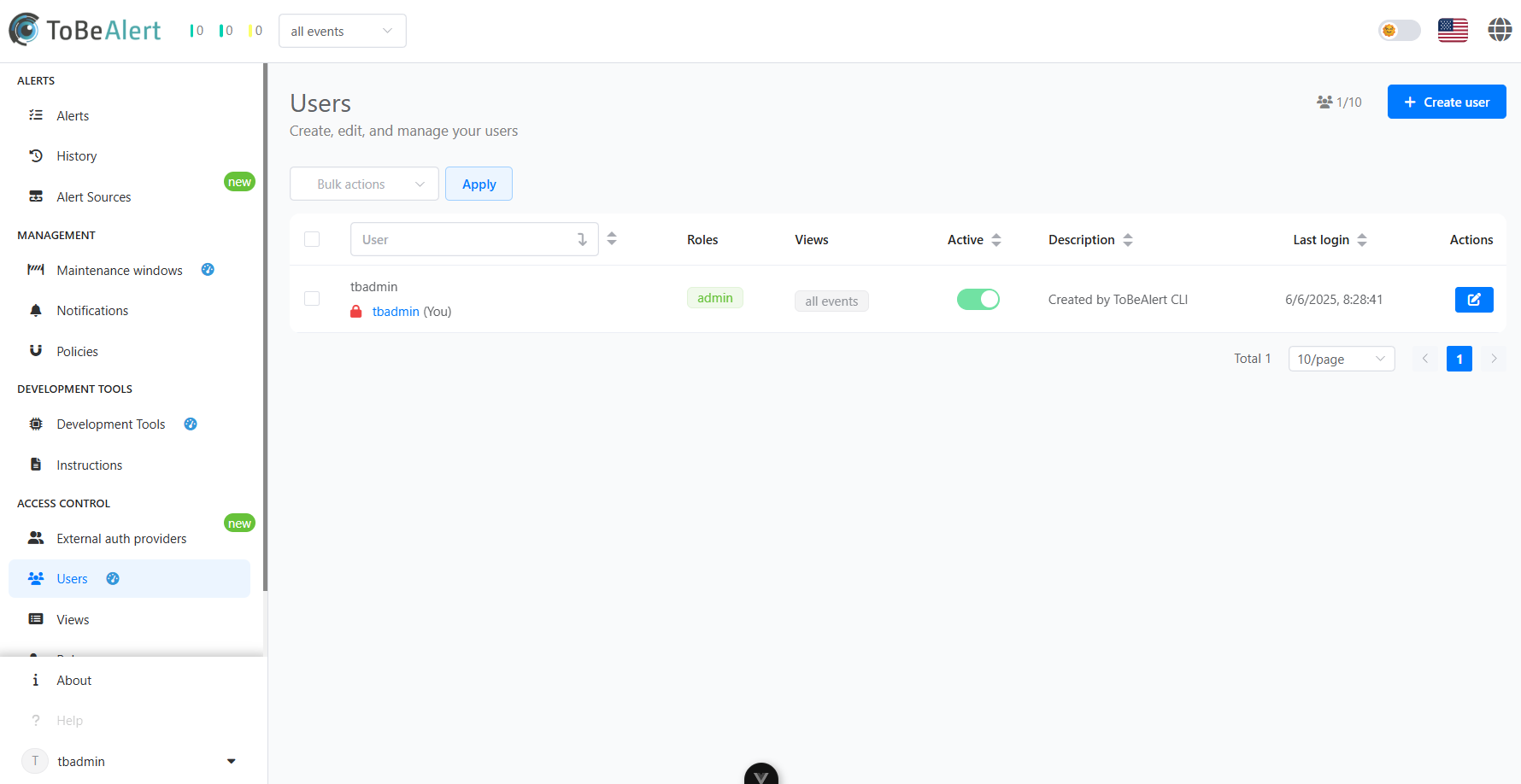
Task: Click the User filter input field
Action: (474, 239)
